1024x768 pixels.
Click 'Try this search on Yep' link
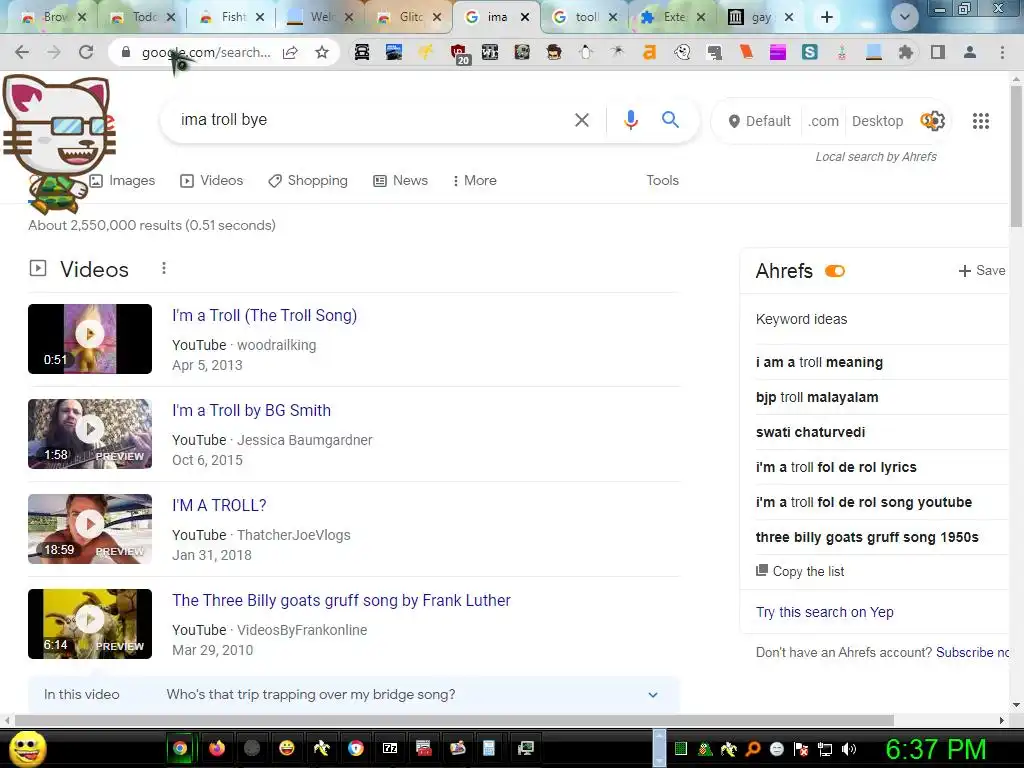click(824, 612)
